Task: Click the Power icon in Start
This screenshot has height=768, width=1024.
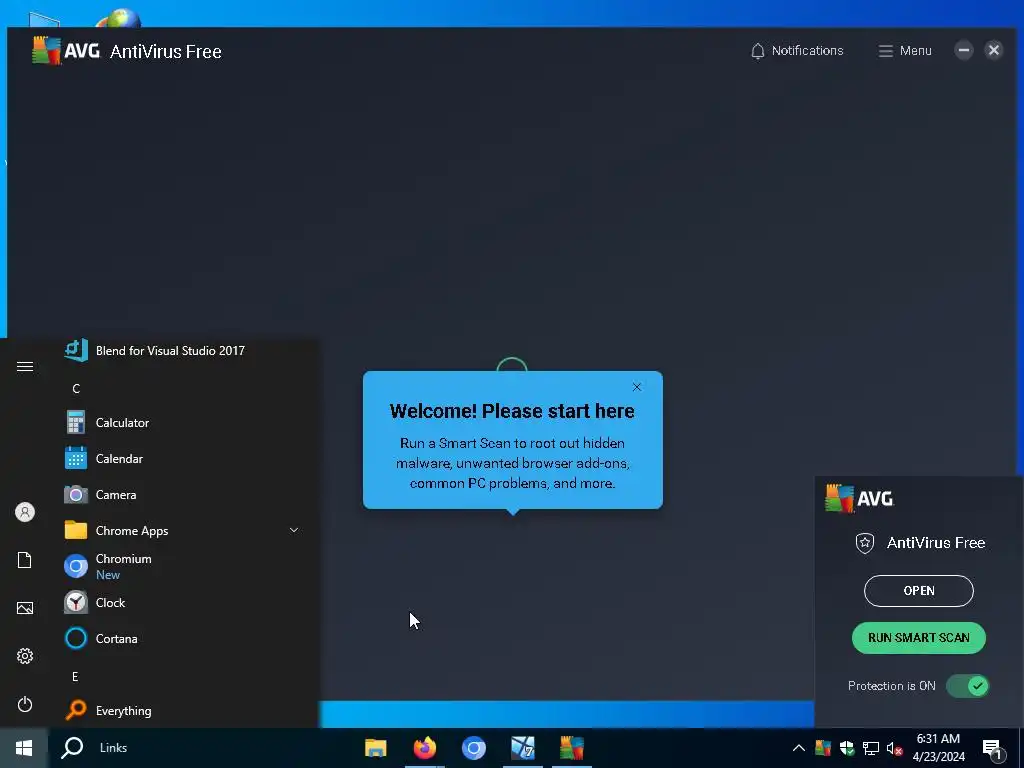Action: click(x=25, y=704)
